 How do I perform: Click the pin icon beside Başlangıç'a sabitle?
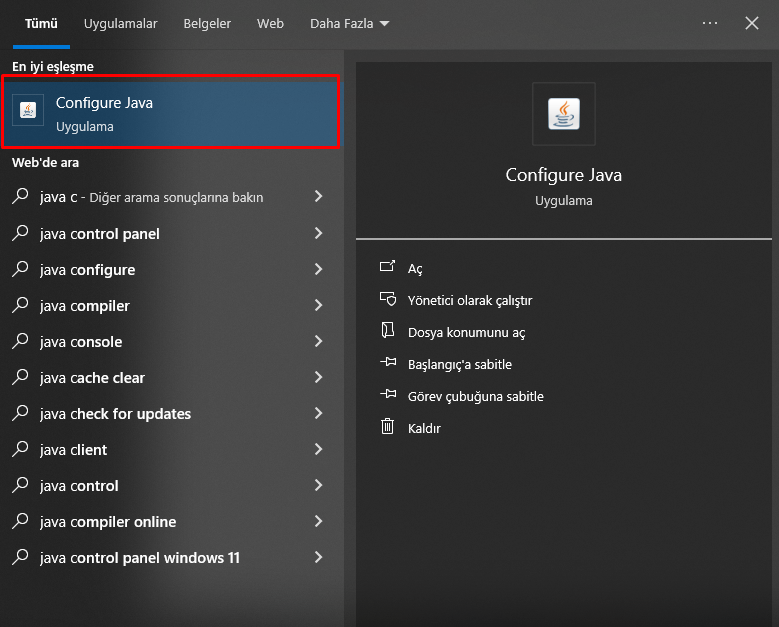click(388, 362)
